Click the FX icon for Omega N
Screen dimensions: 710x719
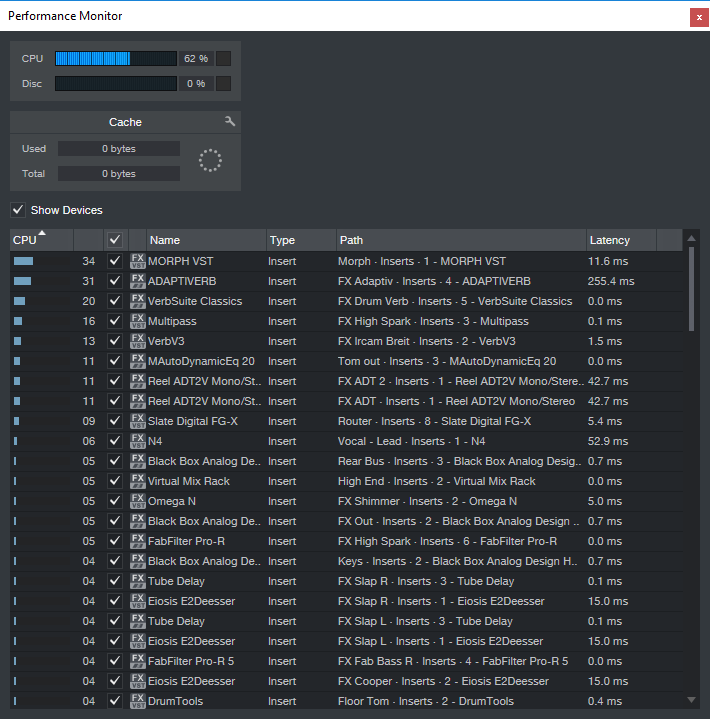[138, 501]
